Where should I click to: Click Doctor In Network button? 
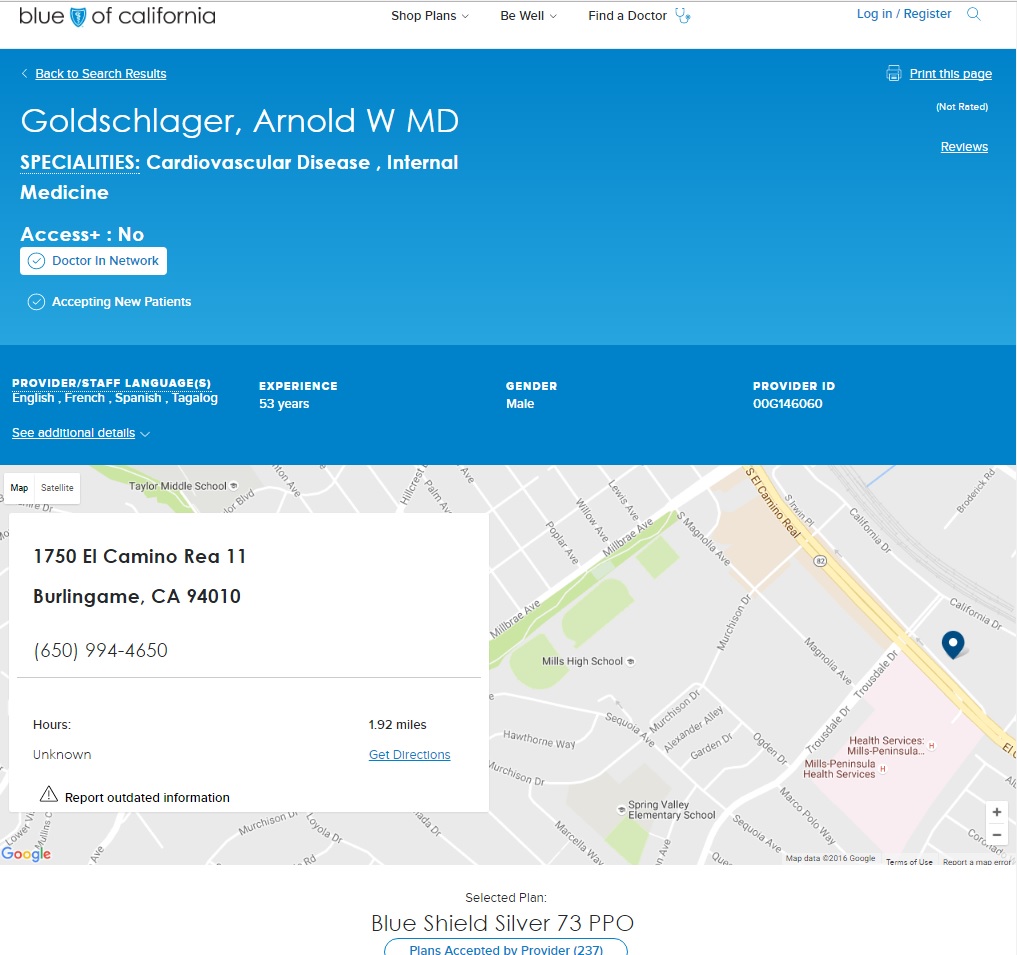pos(93,261)
